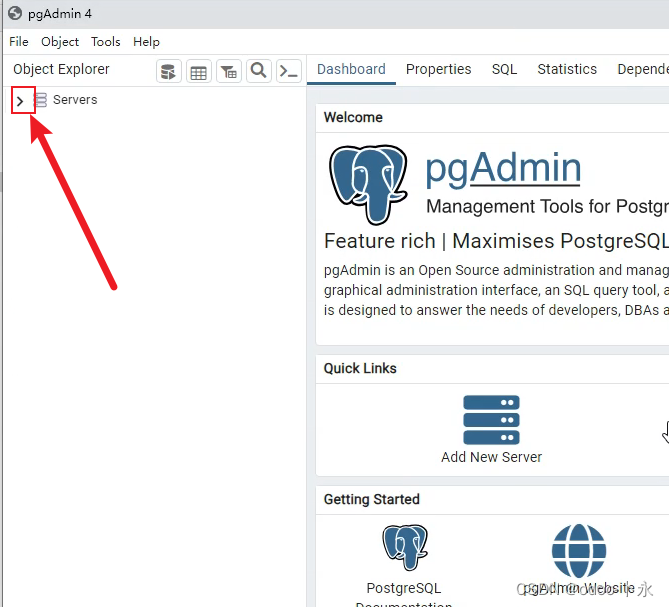669x607 pixels.
Task: Click the Servers group icon
Action: point(41,100)
